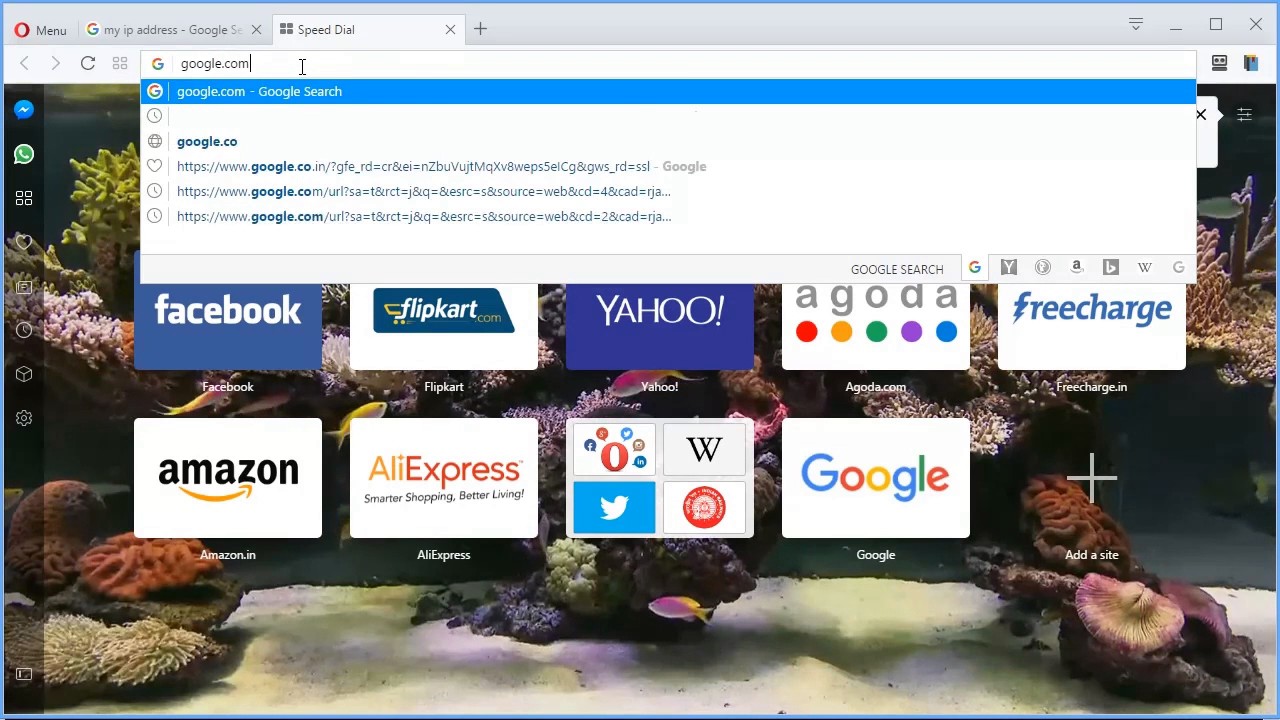Open the Wikipedia thumbnail in the folder tile

704,450
